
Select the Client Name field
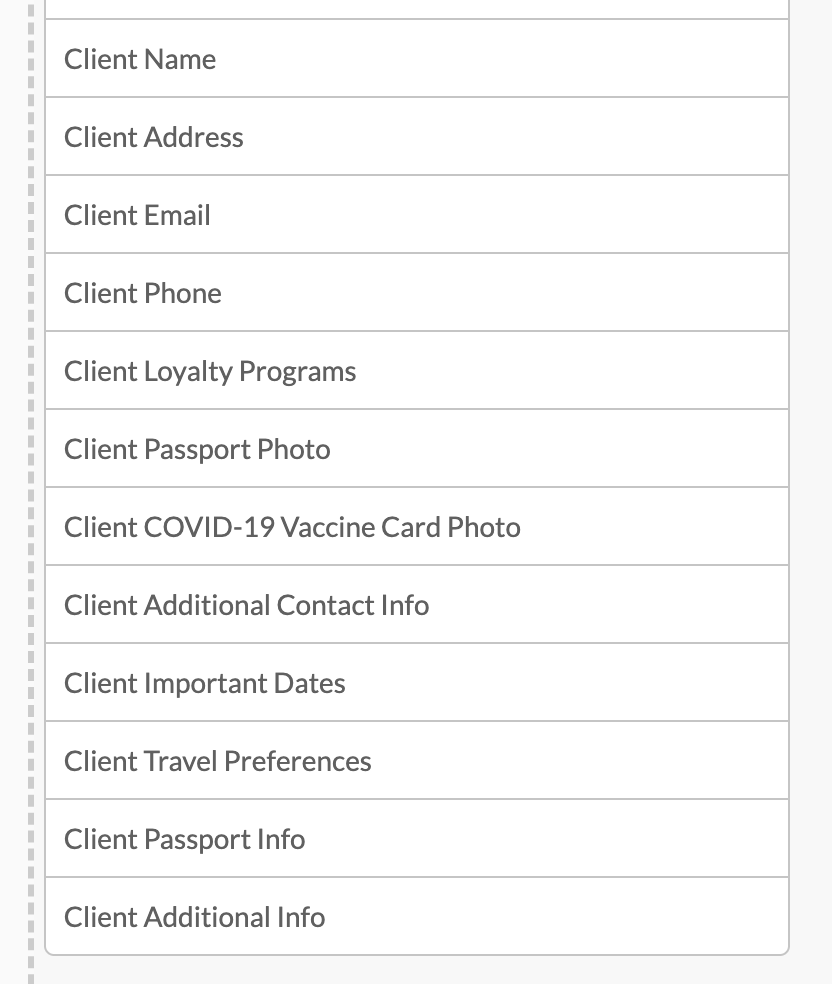pos(416,59)
